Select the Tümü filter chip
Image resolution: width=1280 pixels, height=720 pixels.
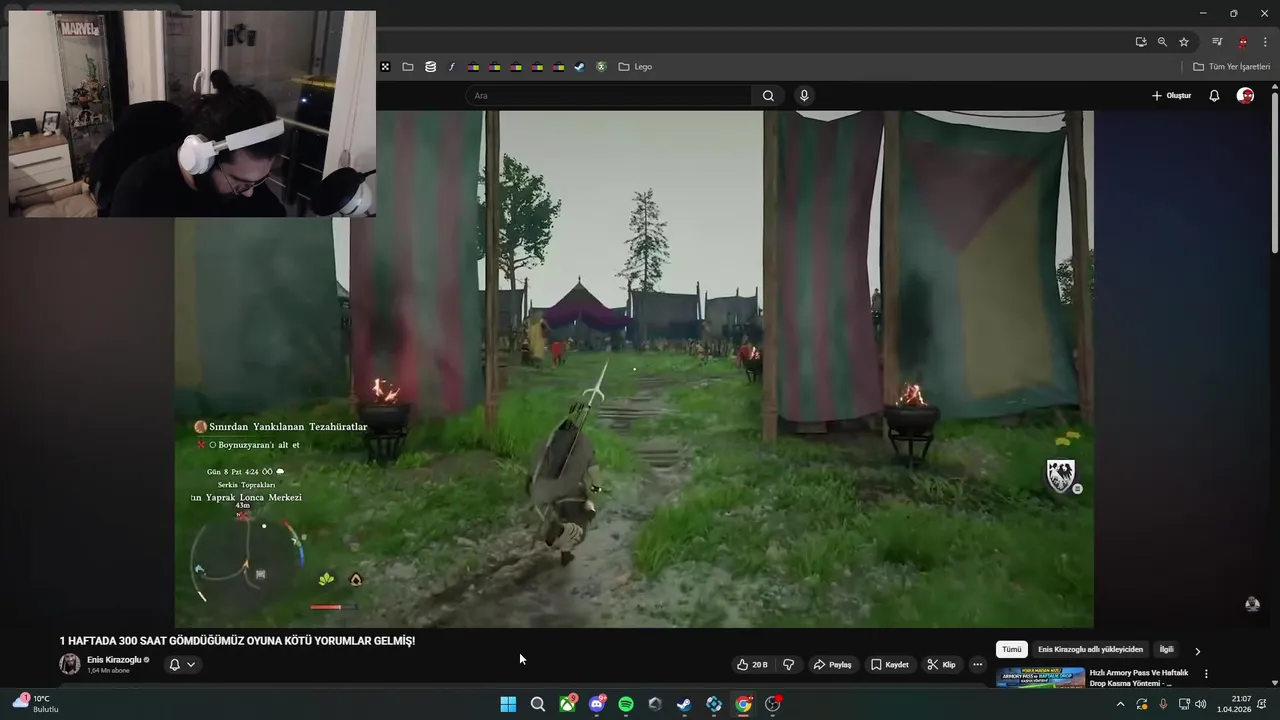click(1012, 650)
